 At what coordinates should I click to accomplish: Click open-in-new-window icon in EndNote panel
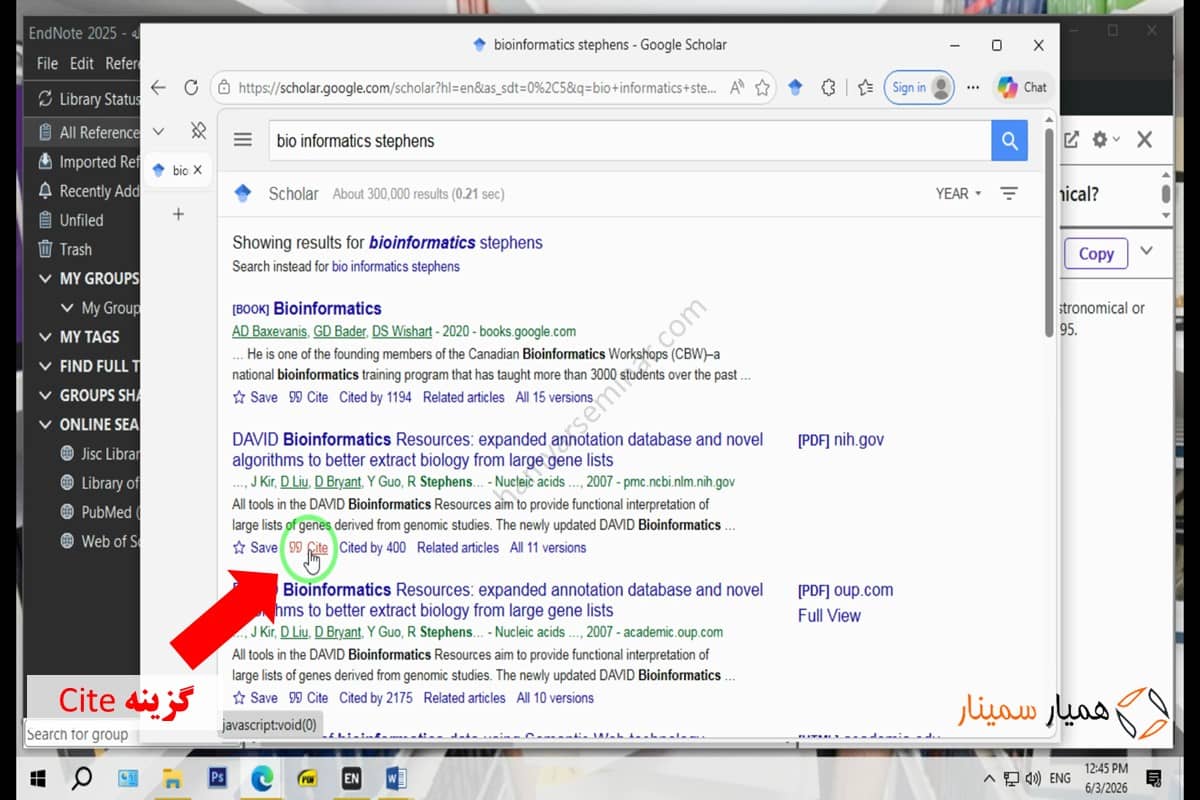pos(1071,140)
